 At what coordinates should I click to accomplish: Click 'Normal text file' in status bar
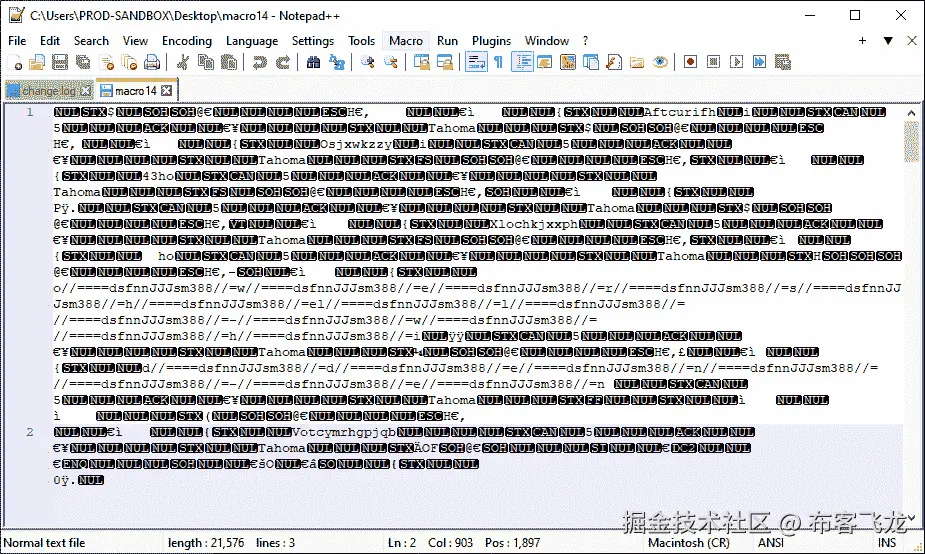[x=44, y=543]
